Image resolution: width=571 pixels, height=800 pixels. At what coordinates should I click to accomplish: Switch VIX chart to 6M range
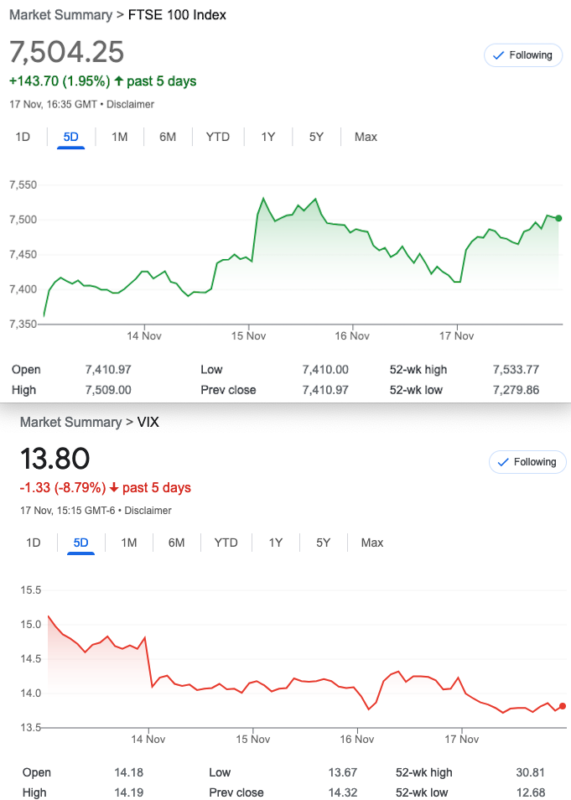click(177, 542)
